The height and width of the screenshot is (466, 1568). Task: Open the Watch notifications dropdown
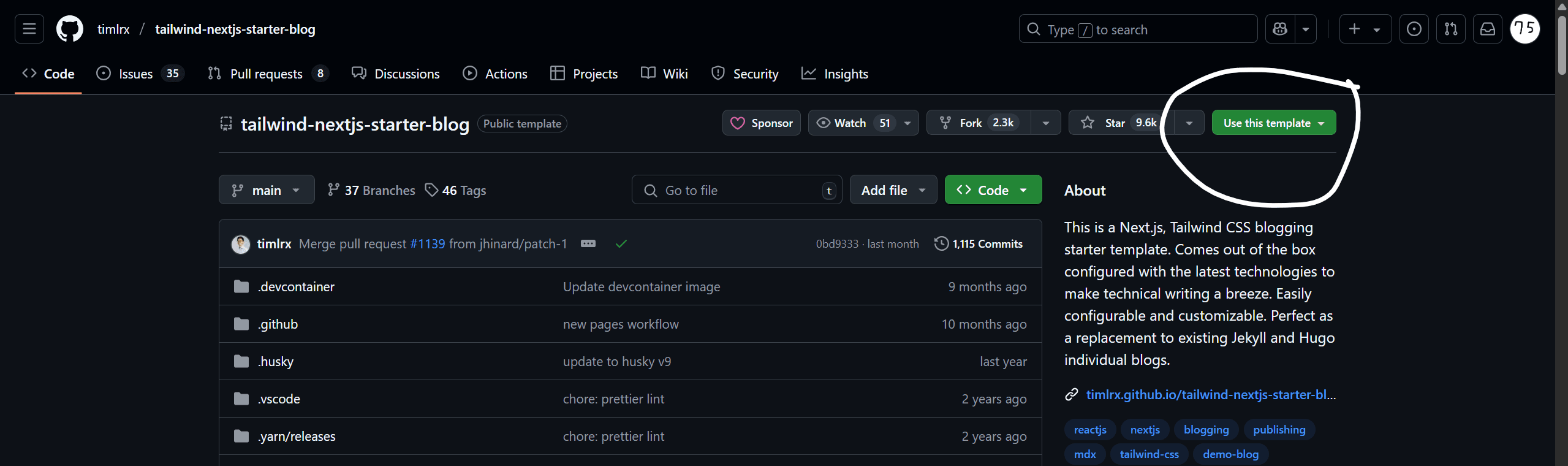point(863,123)
